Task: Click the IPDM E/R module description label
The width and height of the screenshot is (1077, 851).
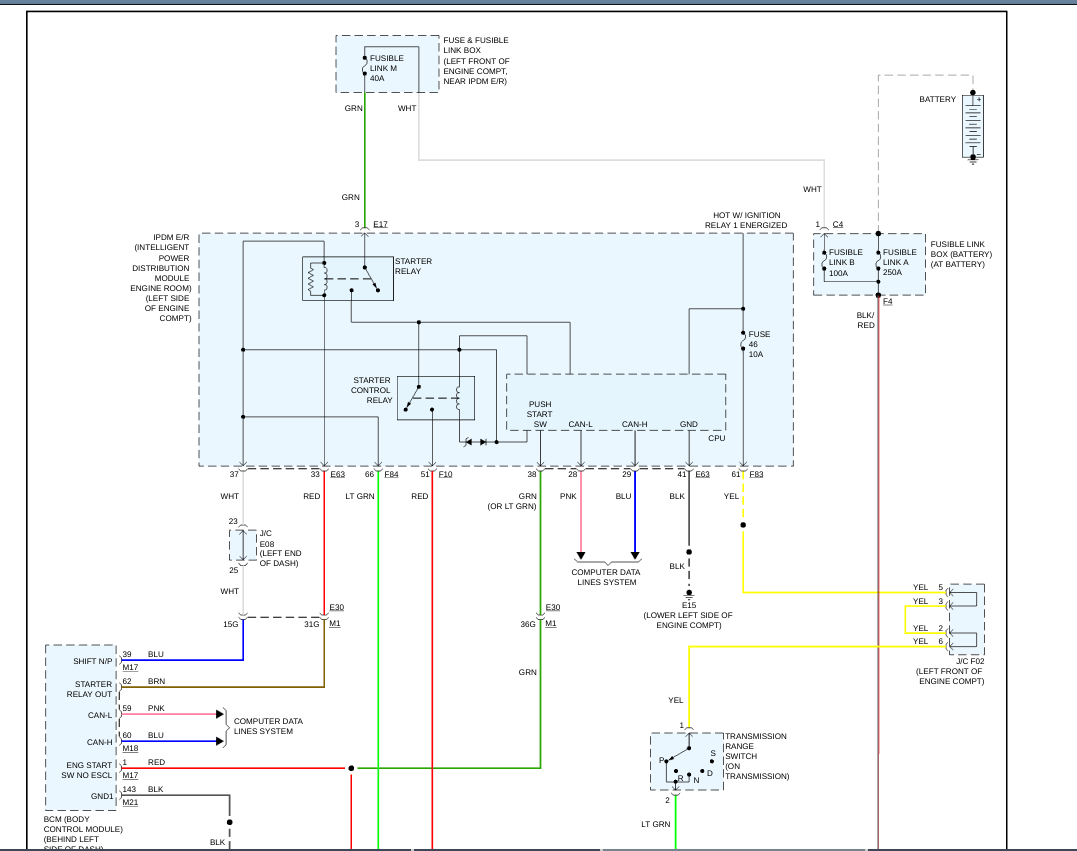Action: pos(162,278)
